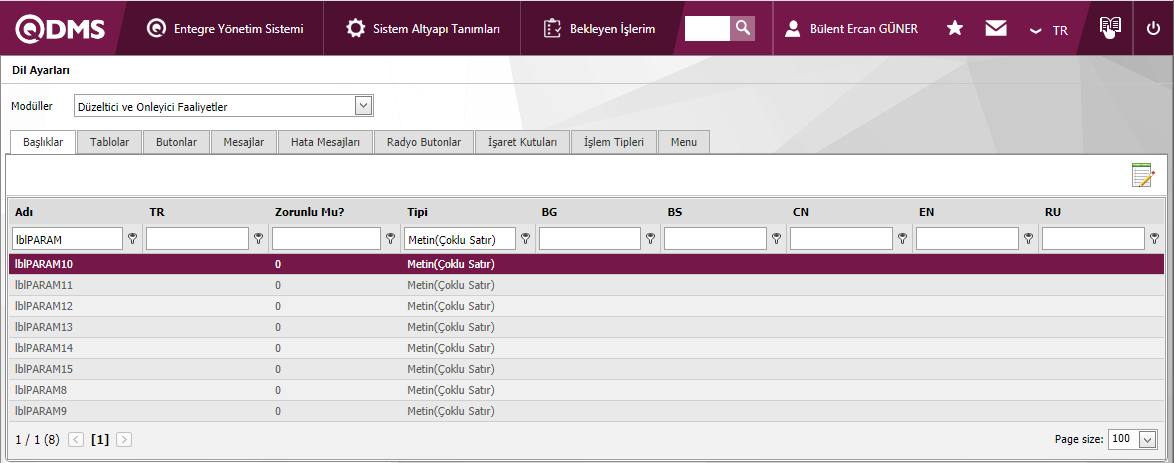Open the İşaret Kutuları tab
The image size is (1174, 463).
click(522, 142)
